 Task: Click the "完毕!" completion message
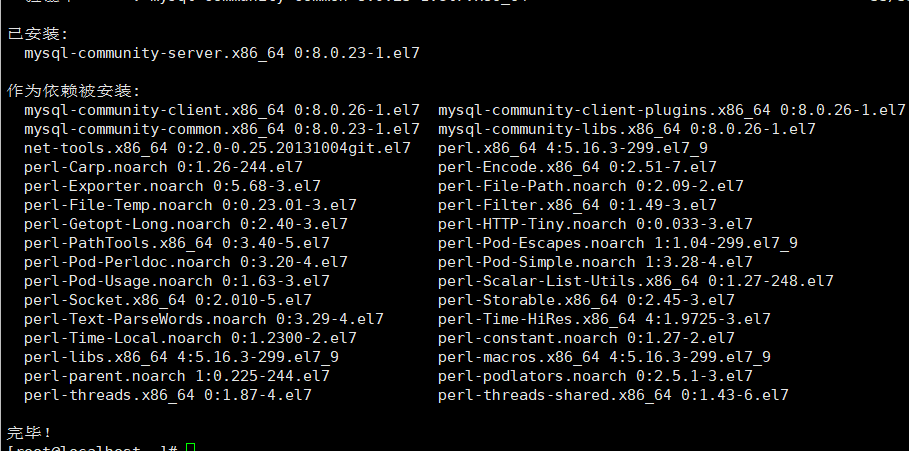[30, 432]
